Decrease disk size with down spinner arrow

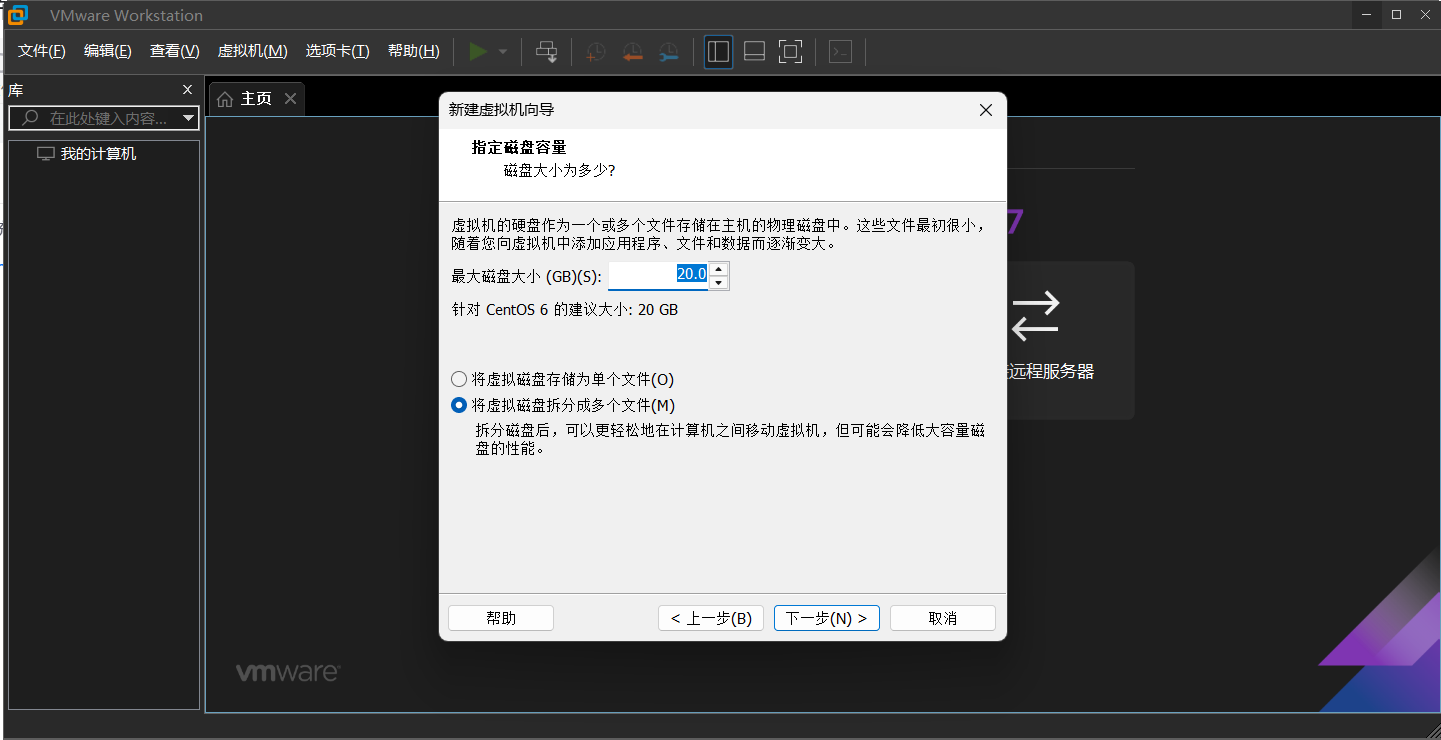(718, 282)
